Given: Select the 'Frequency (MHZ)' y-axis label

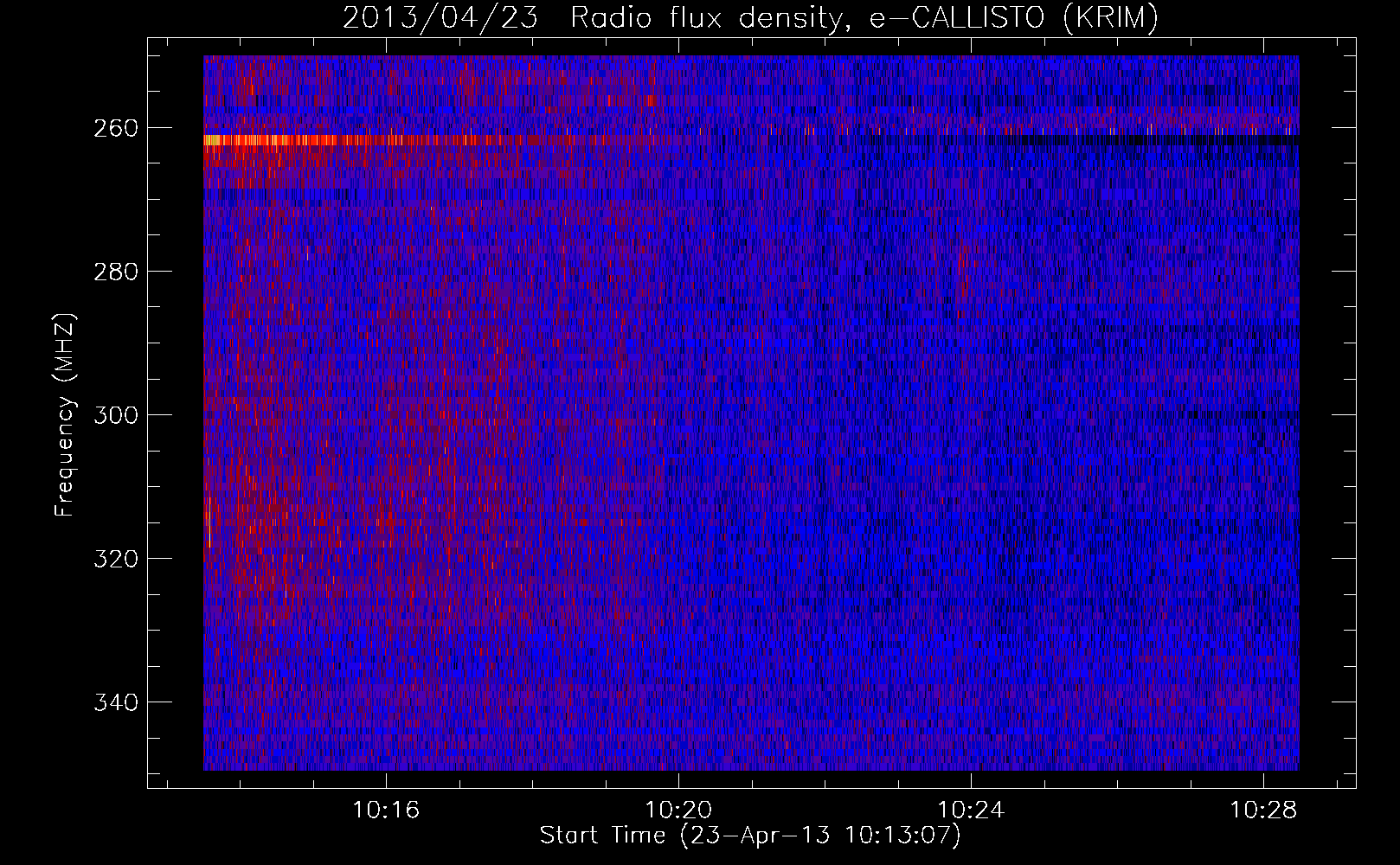Looking at the screenshot, I should click(x=65, y=414).
